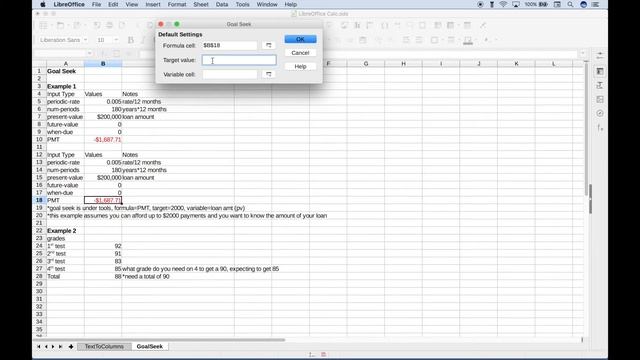Open Help from the Goal Seek dialog
Image resolution: width=640 pixels, height=360 pixels.
[x=300, y=66]
